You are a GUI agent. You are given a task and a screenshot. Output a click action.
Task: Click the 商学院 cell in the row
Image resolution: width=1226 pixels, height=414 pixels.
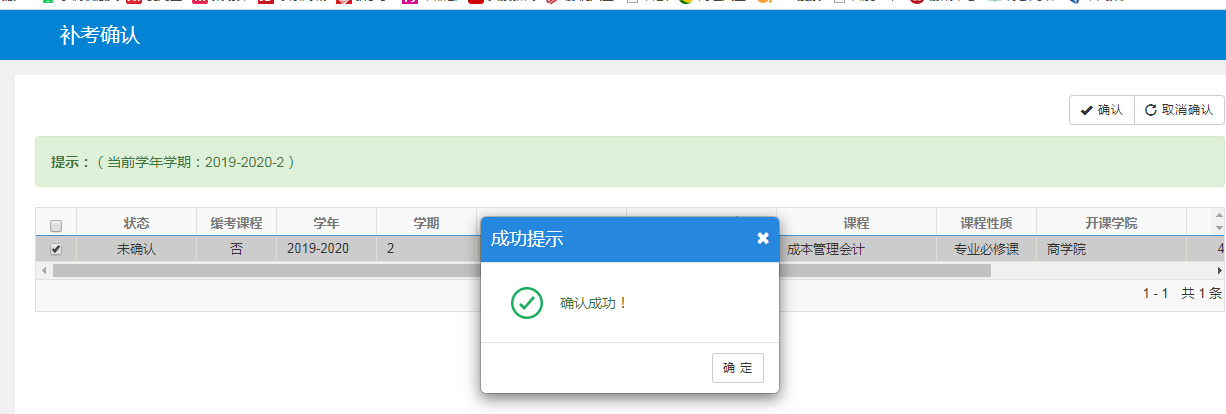point(1066,249)
